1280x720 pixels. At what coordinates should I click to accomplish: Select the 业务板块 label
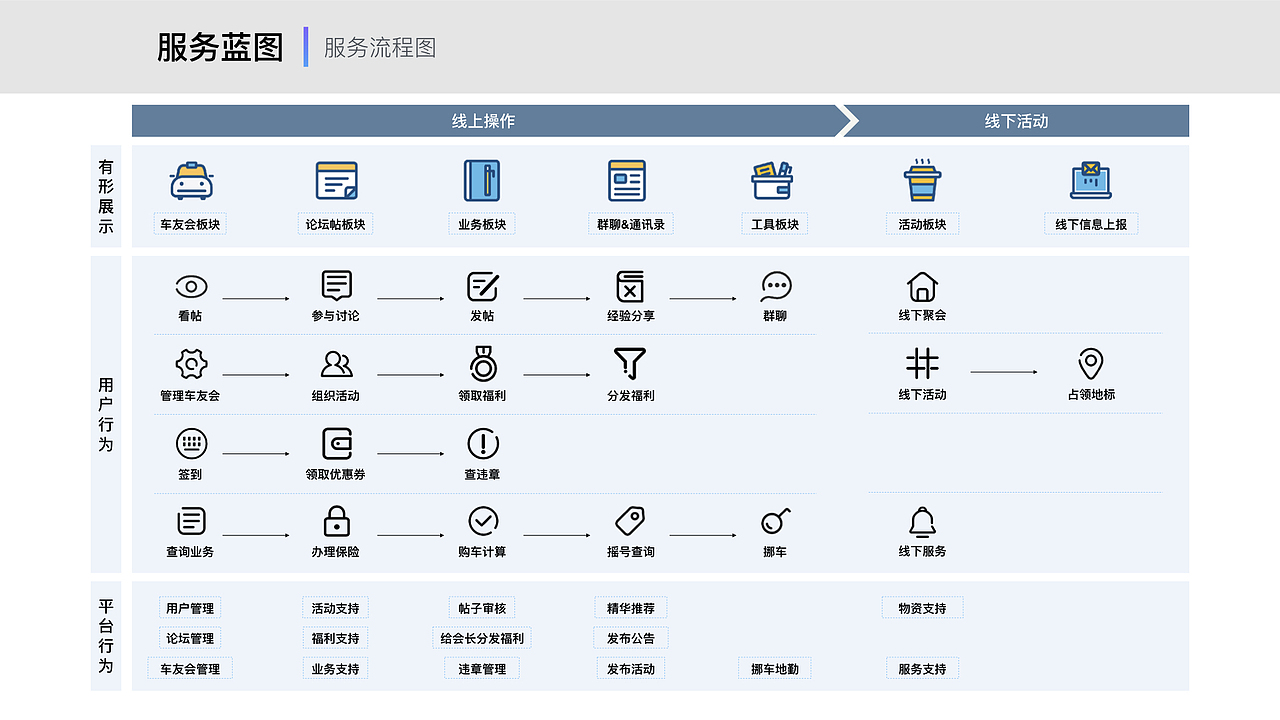click(482, 224)
